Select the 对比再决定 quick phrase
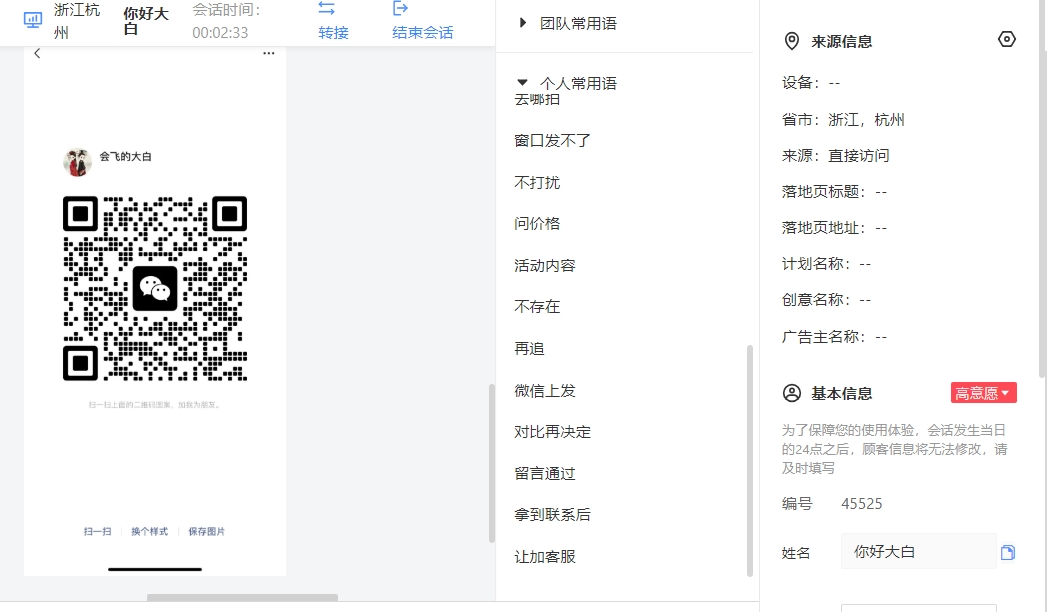This screenshot has width=1047, height=612. 552,432
